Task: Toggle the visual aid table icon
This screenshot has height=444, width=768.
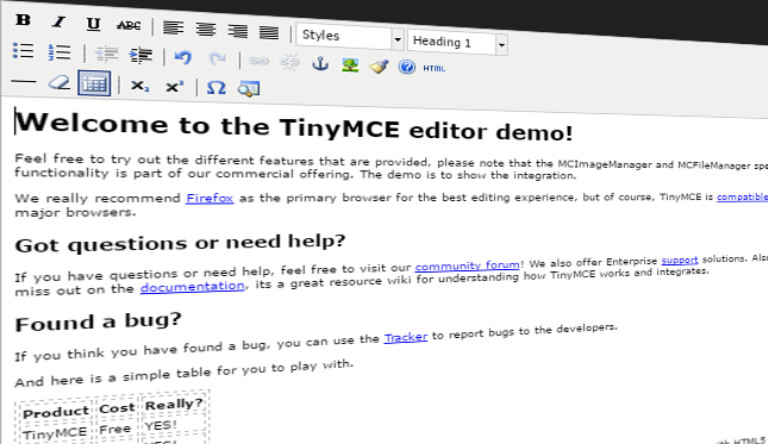Action: pos(94,84)
